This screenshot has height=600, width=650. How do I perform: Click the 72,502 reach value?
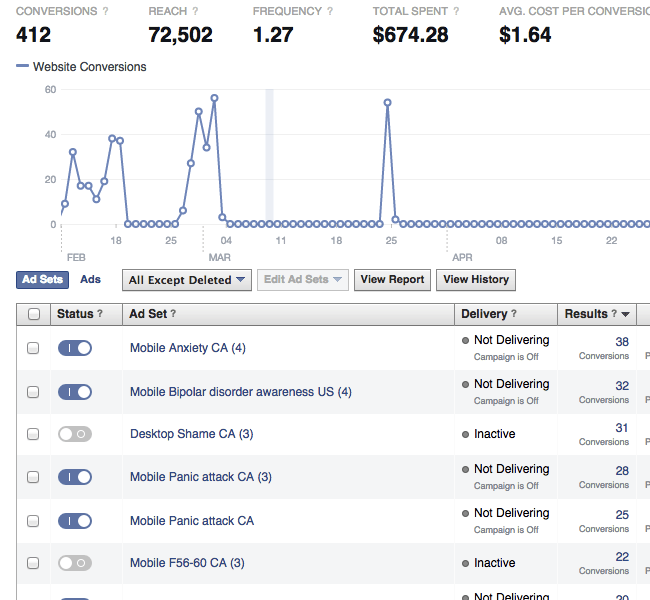click(x=181, y=35)
